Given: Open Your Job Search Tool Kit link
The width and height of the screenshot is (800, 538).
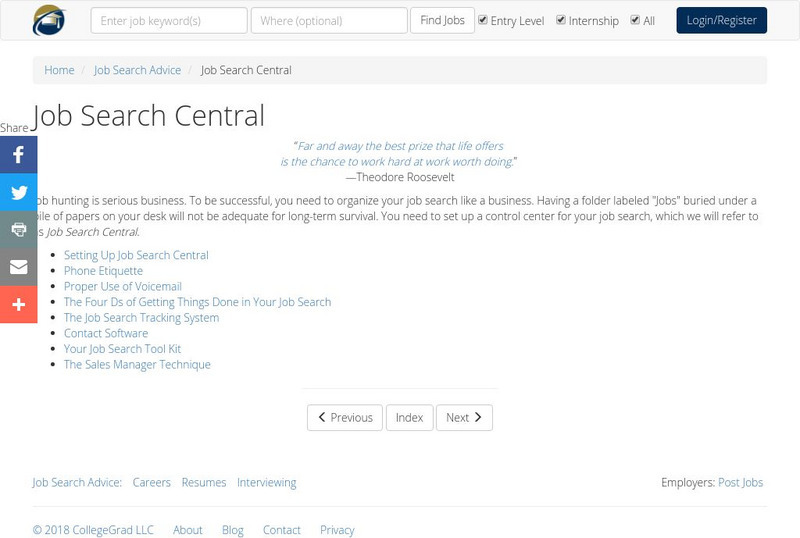Looking at the screenshot, I should [x=122, y=349].
